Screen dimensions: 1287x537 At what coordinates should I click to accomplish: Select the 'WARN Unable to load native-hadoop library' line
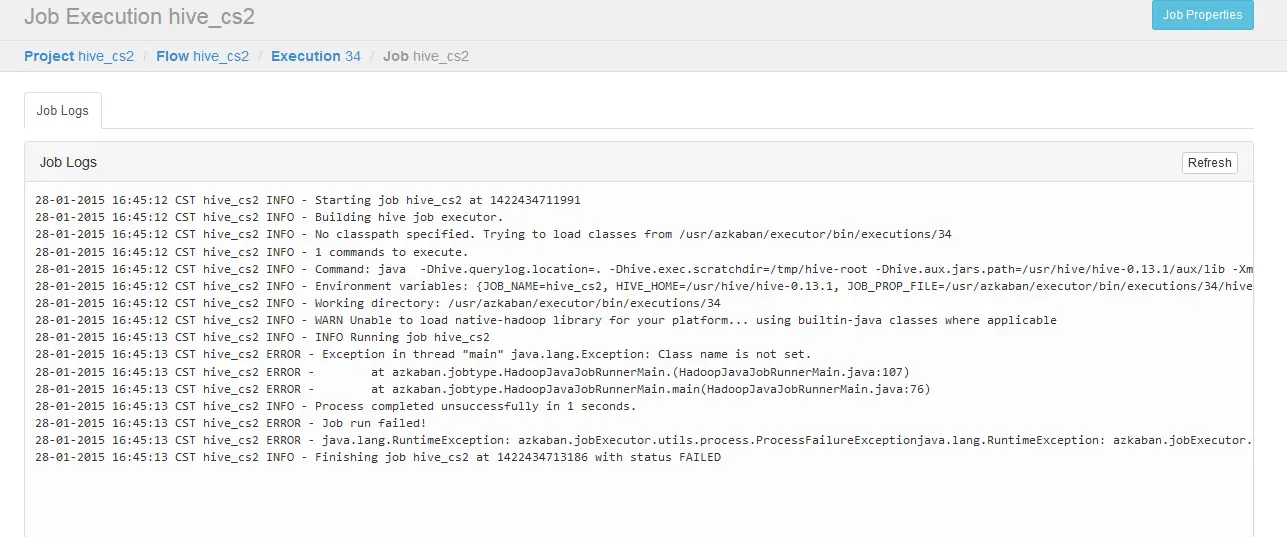coord(546,320)
